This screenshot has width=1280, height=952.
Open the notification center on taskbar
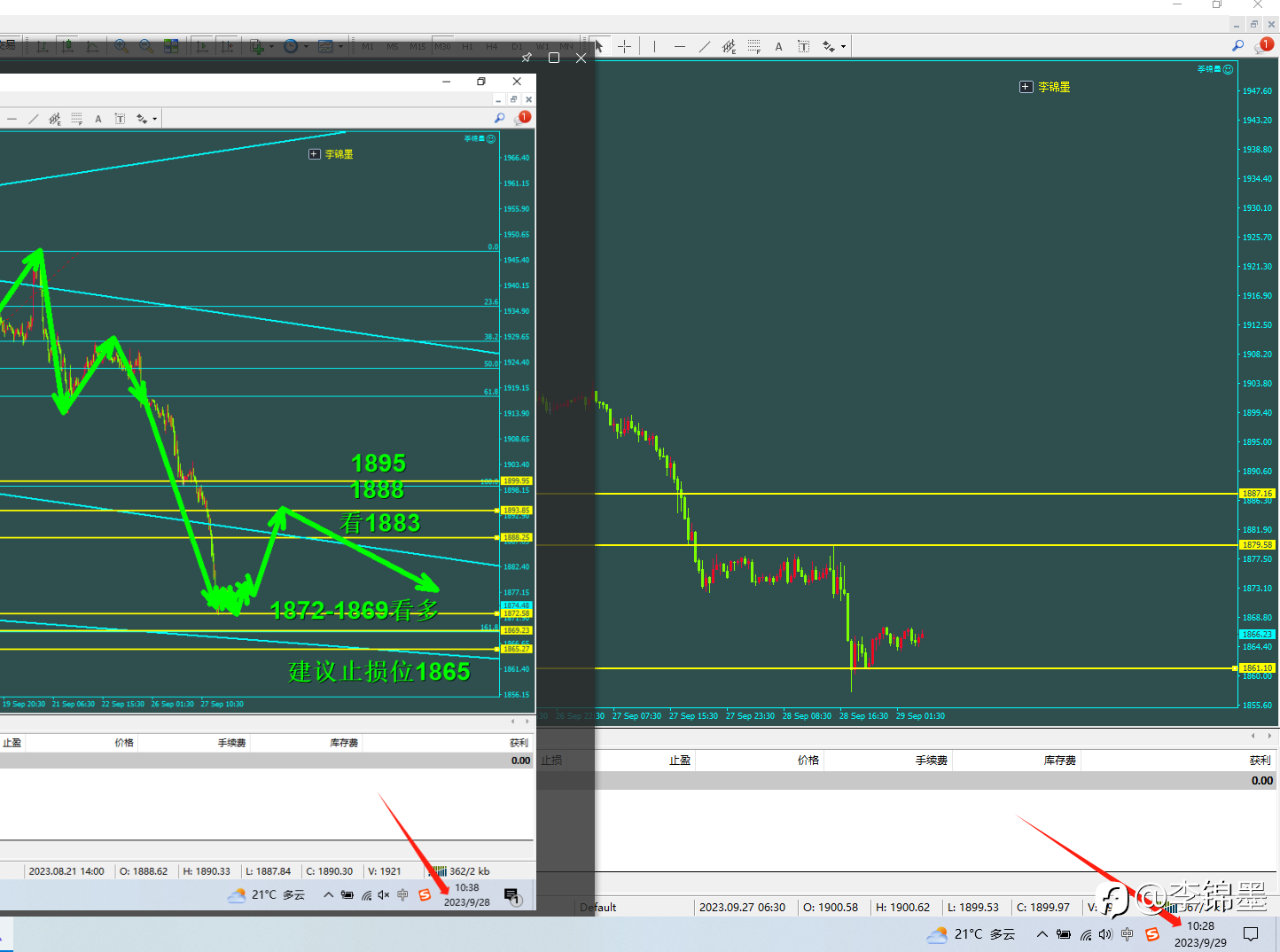pos(1251,934)
